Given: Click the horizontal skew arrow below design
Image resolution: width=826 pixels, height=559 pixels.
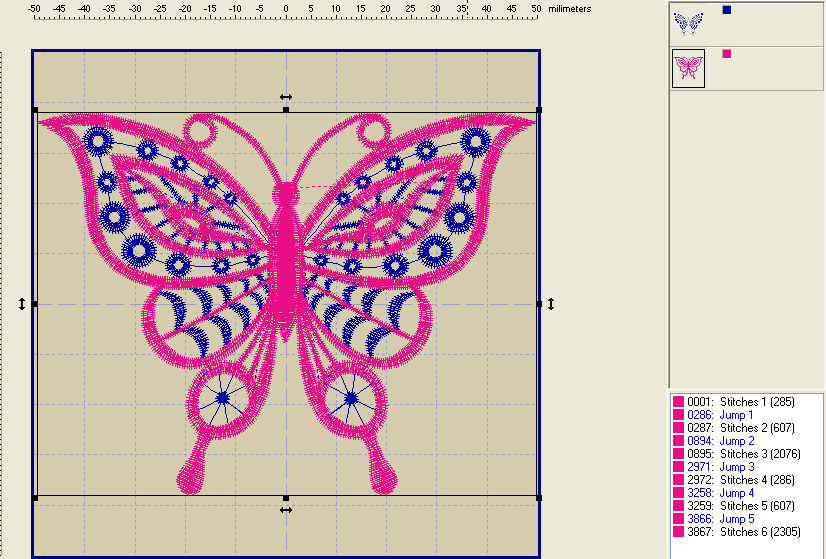Looking at the screenshot, I should [286, 510].
